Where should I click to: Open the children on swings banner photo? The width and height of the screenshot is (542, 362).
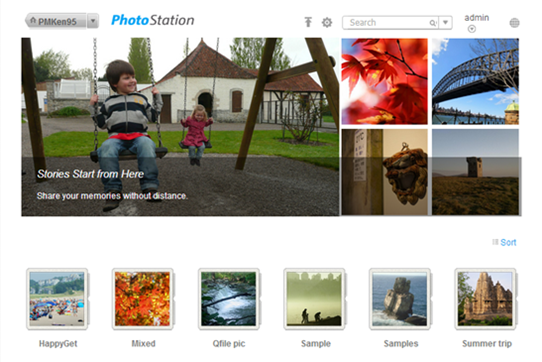click(180, 127)
